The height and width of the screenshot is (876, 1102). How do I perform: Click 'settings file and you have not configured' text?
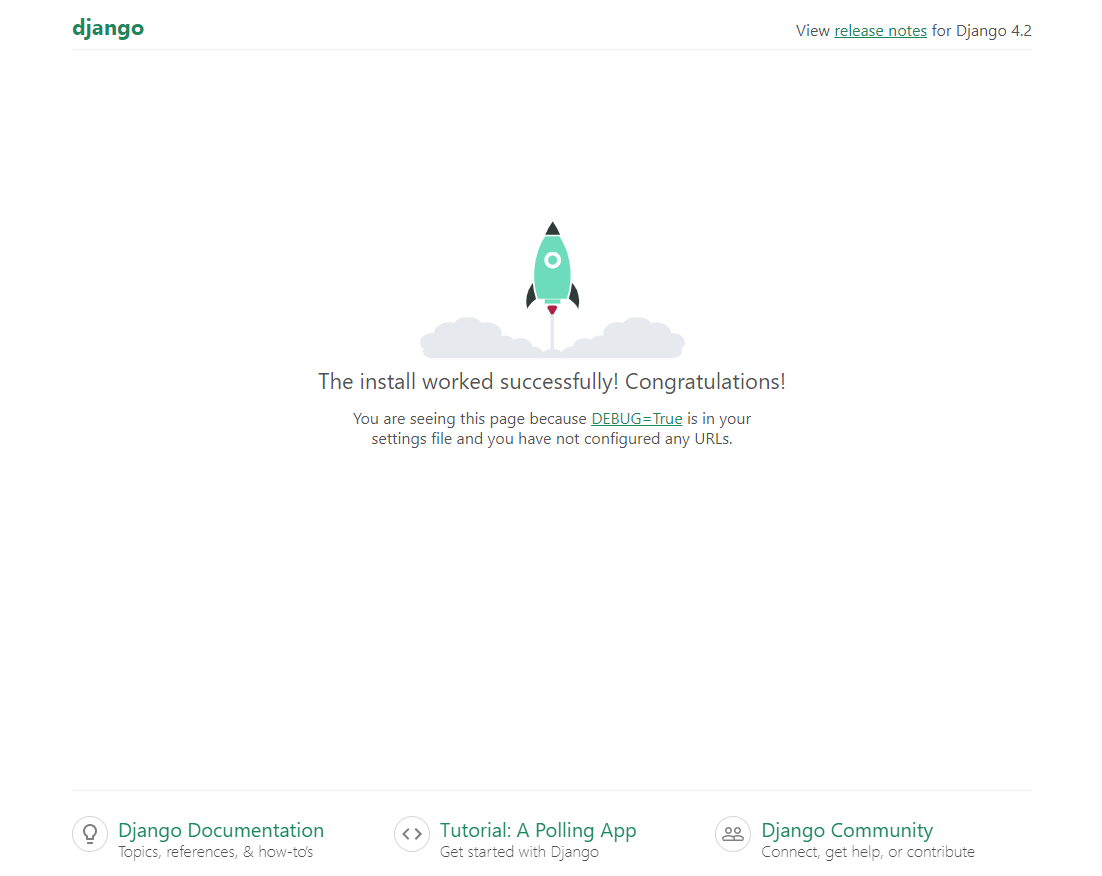[515, 439]
